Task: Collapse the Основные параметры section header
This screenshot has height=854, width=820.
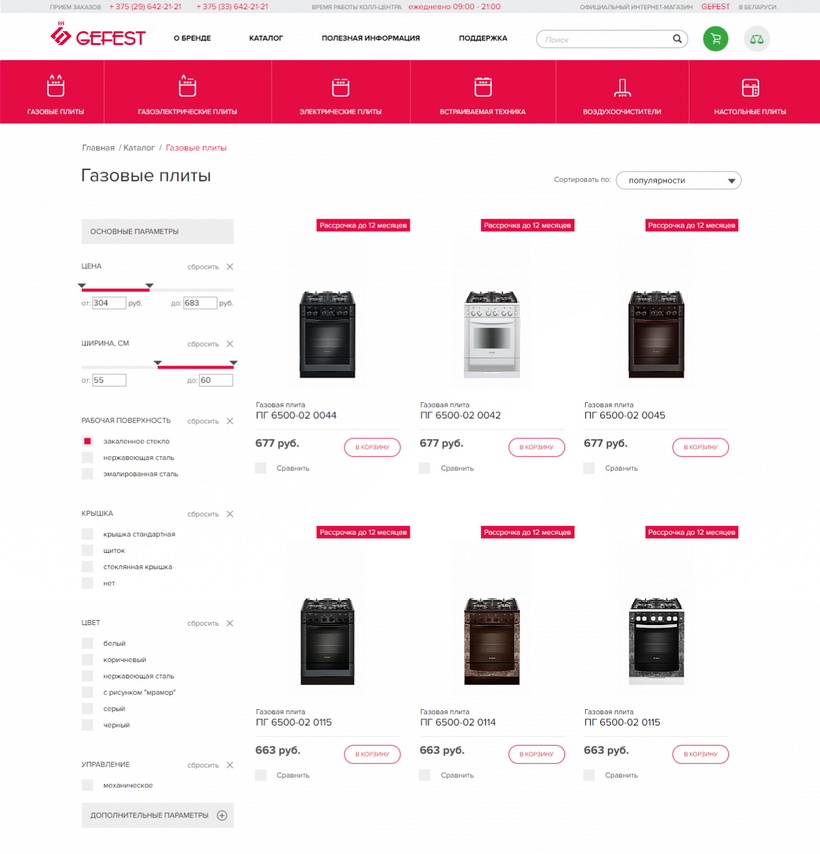Action: pos(157,231)
